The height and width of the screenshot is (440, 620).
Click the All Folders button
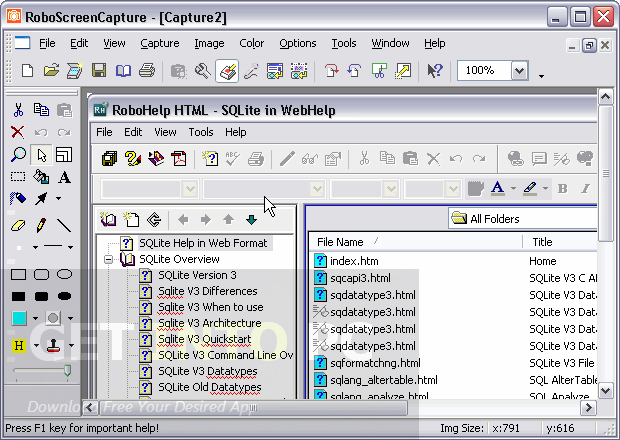pyautogui.click(x=523, y=219)
